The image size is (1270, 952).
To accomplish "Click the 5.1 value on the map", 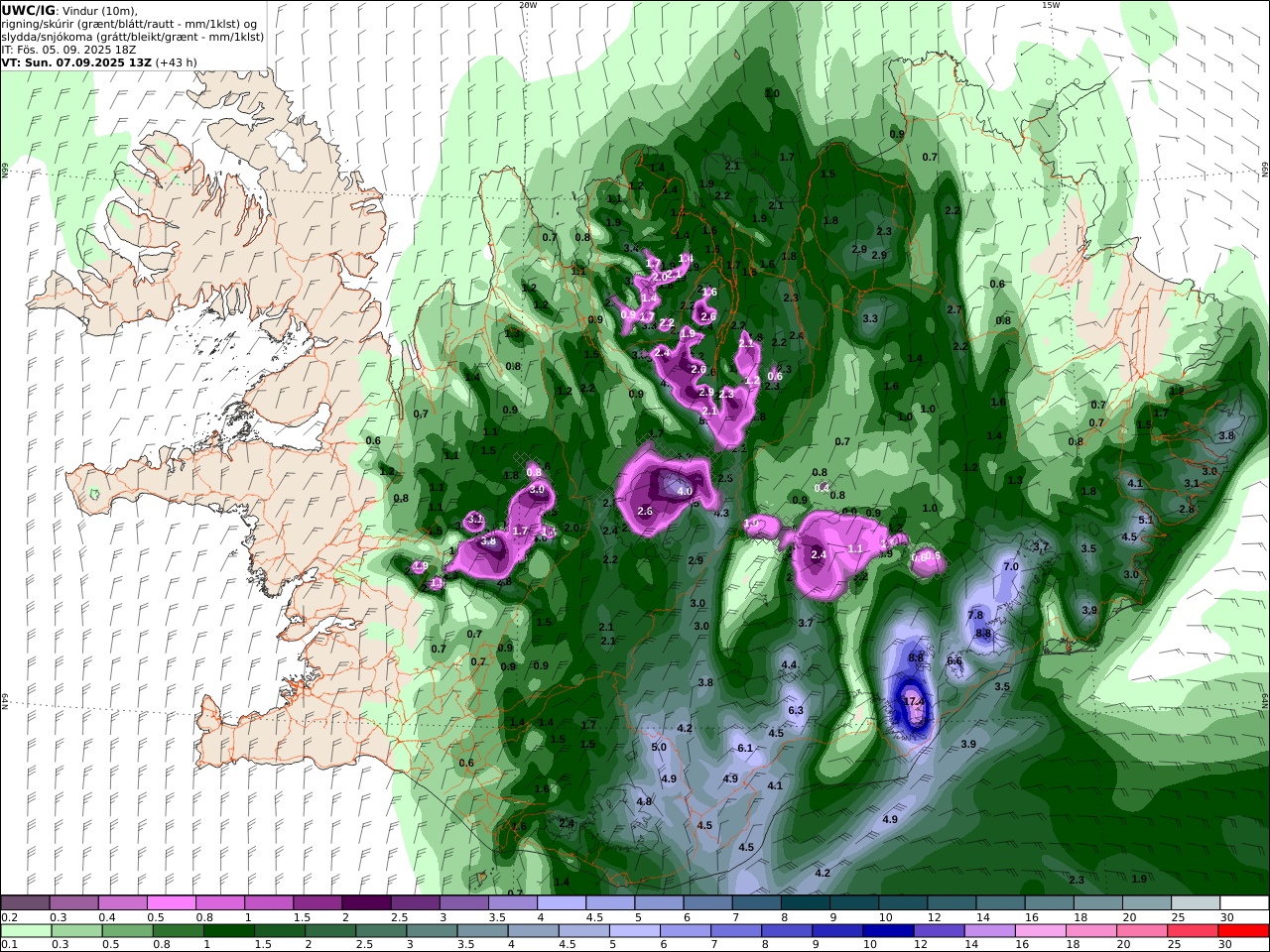I will coord(1145,520).
